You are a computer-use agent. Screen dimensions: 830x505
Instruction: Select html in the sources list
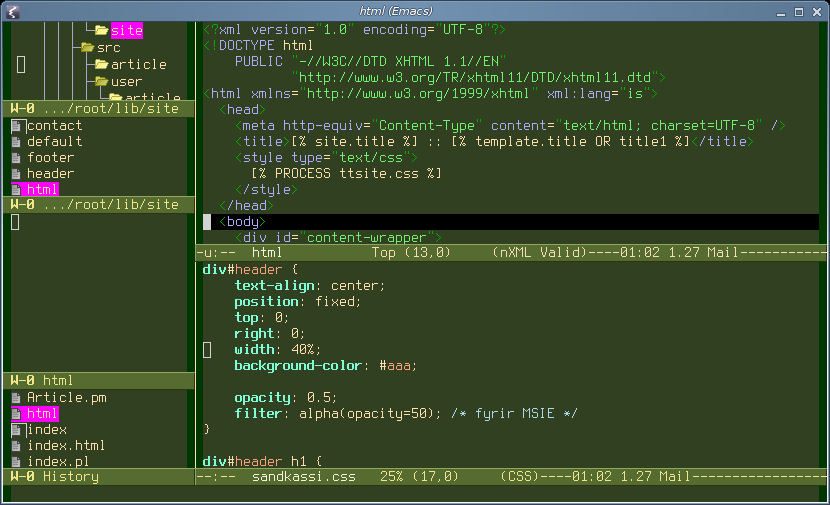(42, 190)
